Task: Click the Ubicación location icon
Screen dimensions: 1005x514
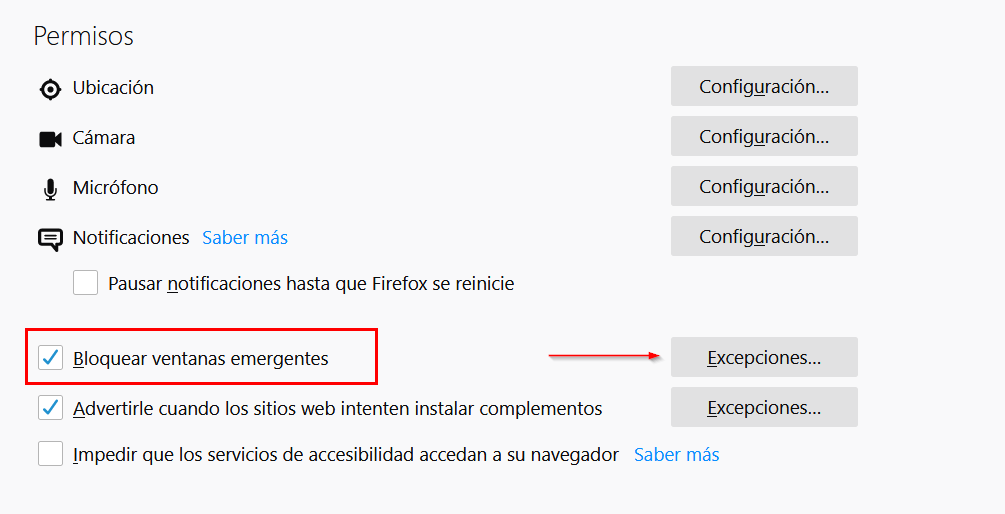Action: pyautogui.click(x=50, y=89)
